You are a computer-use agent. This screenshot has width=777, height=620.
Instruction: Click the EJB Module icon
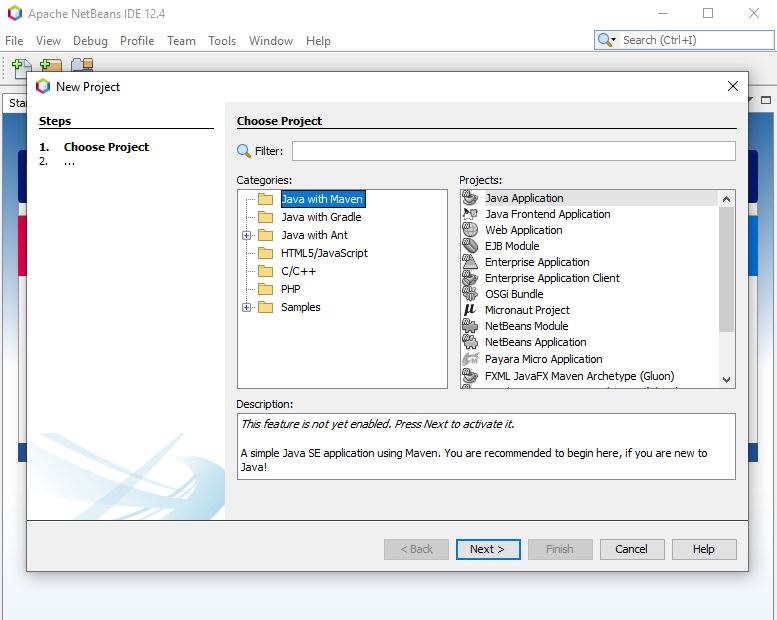(470, 246)
